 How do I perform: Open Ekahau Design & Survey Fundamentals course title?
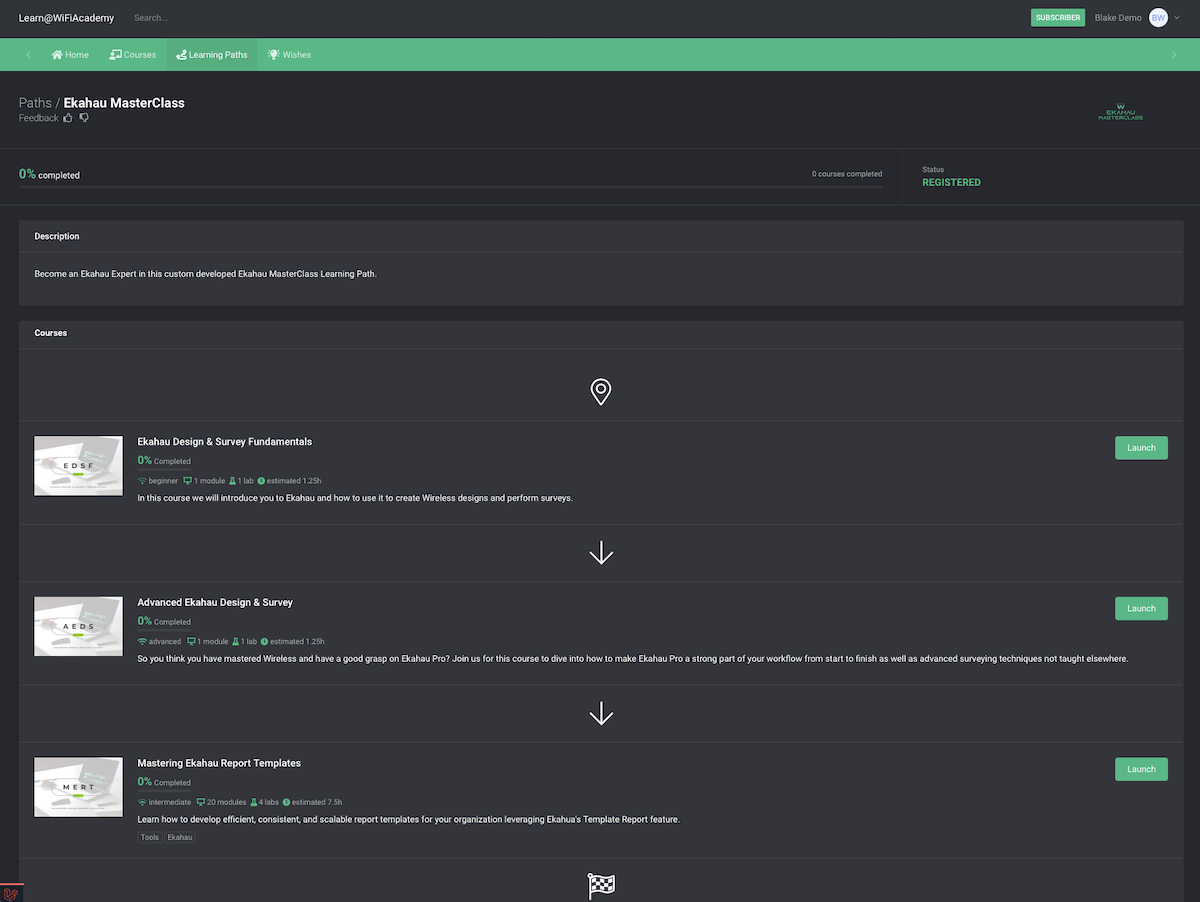coord(225,442)
